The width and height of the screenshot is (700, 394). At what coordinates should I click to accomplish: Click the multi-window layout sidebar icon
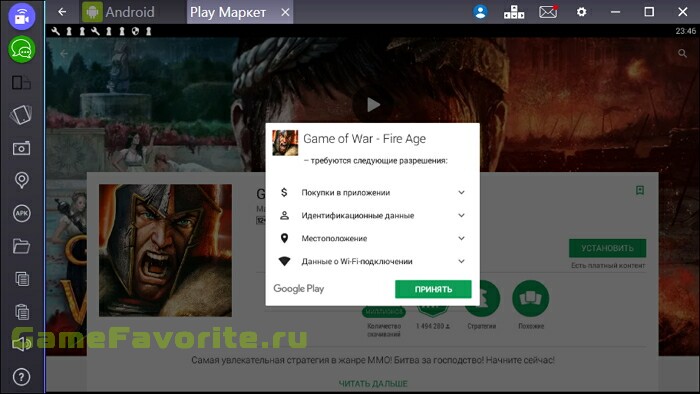[21, 83]
